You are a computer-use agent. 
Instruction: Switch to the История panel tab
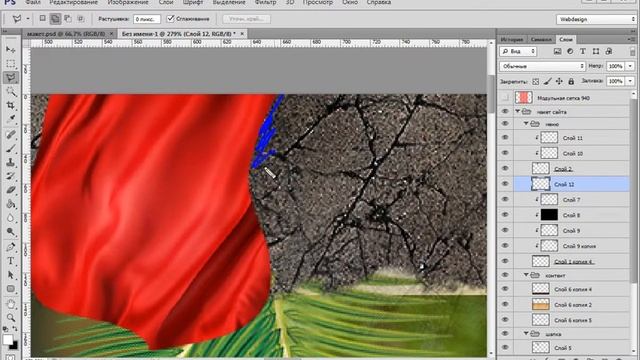coord(512,40)
